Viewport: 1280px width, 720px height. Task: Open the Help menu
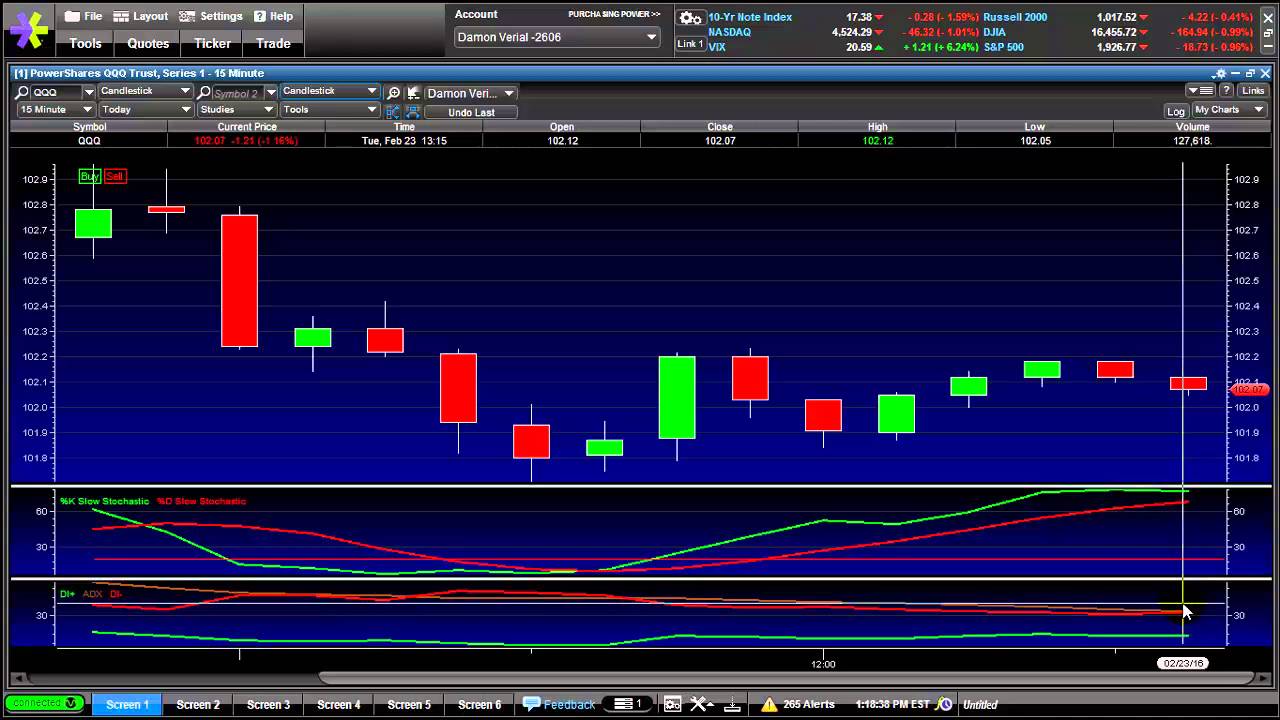click(x=273, y=16)
